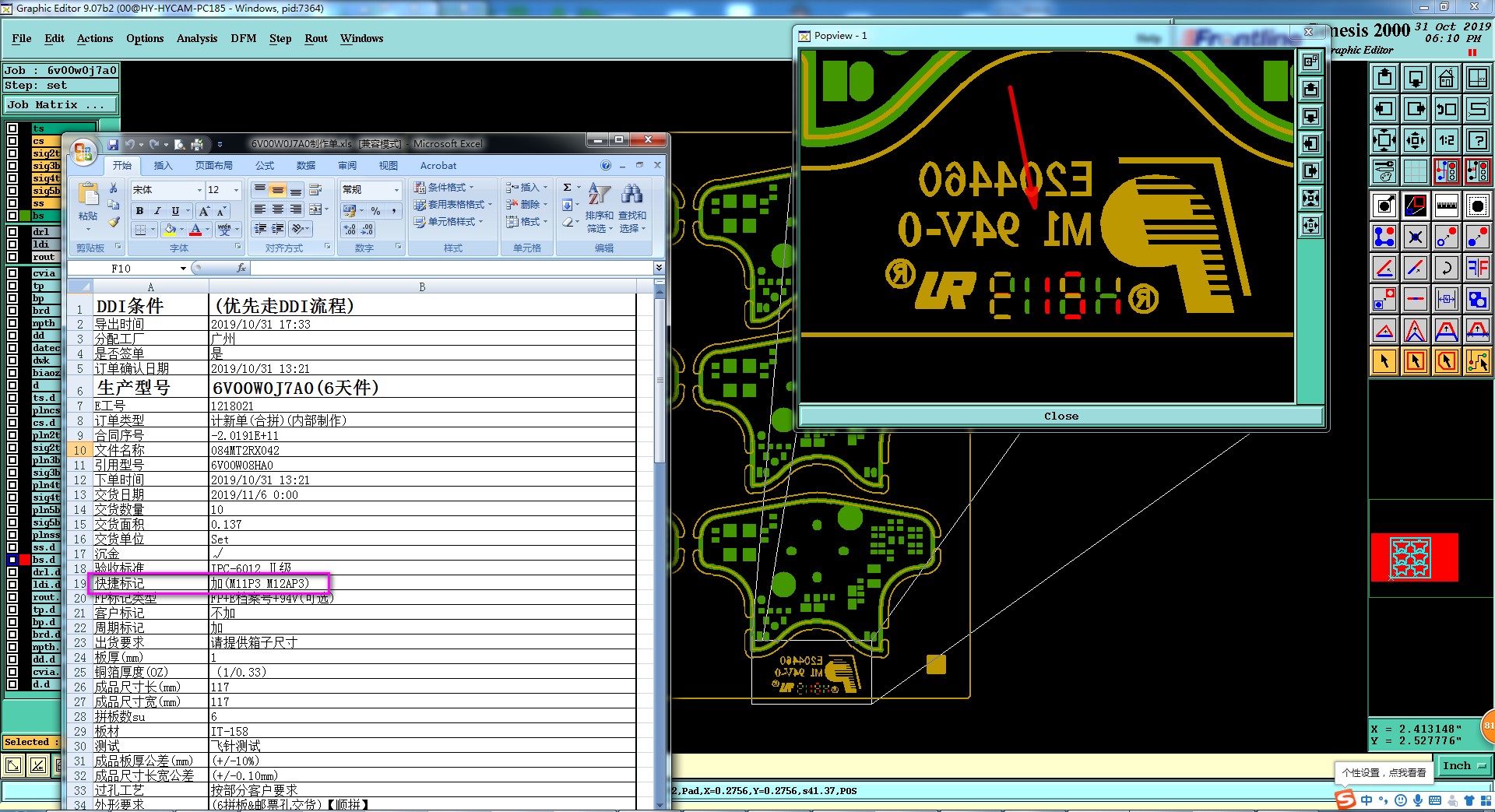
Task: Click the Office button in Excel
Action: (x=83, y=152)
